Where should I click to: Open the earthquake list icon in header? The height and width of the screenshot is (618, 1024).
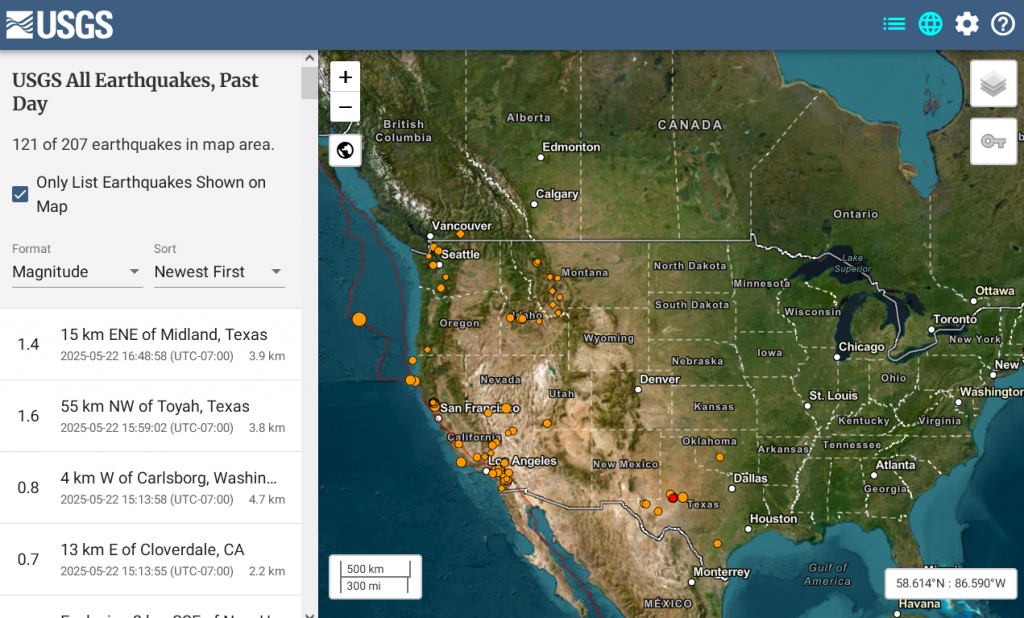894,24
